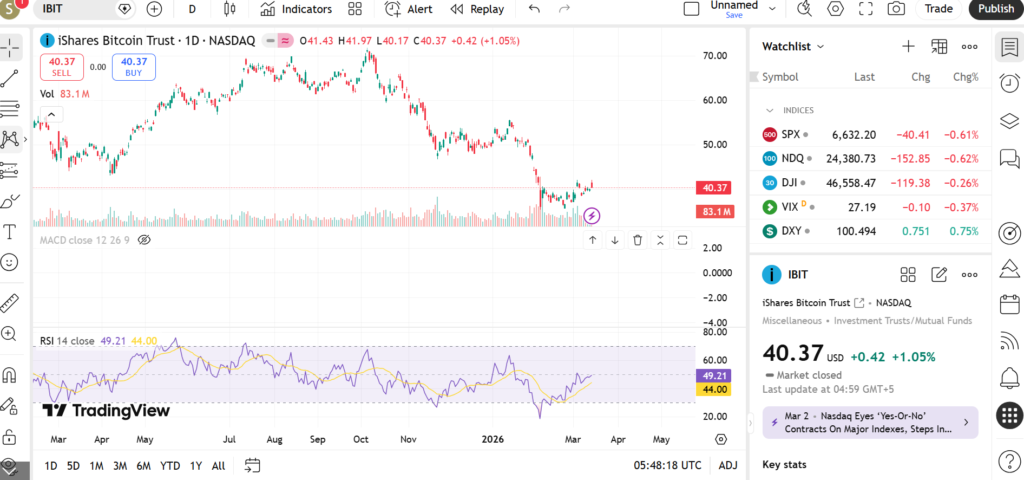
Task: Start Bar Replay mode
Action: [x=476, y=9]
